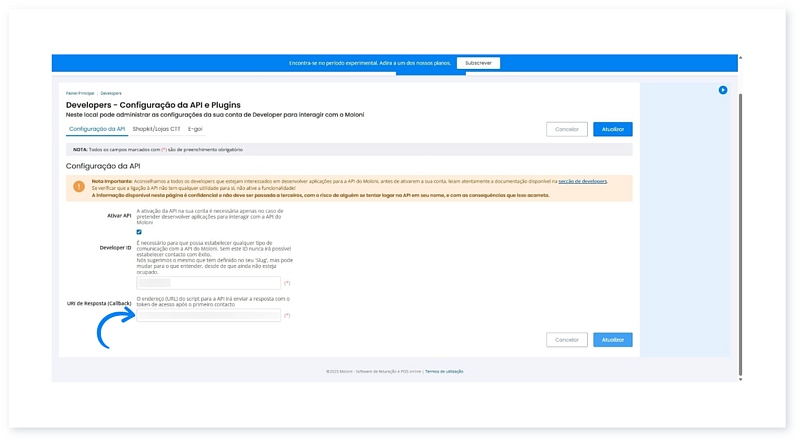
Task: Focus the Developer ID input field
Action: point(208,283)
